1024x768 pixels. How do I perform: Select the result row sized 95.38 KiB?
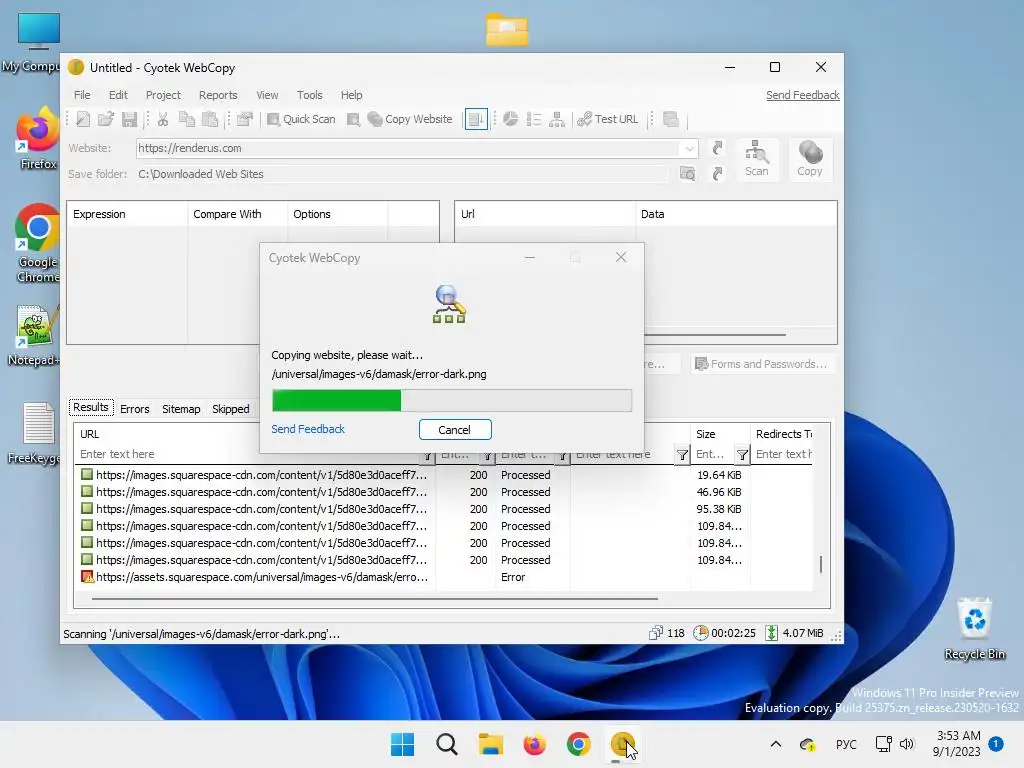click(x=444, y=509)
